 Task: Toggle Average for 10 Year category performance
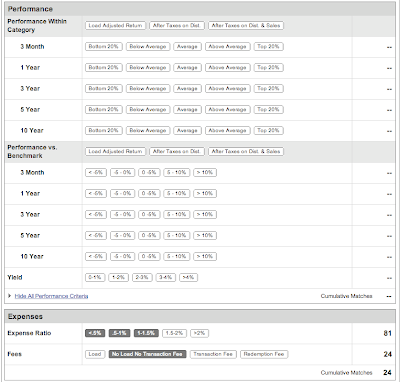tap(187, 131)
